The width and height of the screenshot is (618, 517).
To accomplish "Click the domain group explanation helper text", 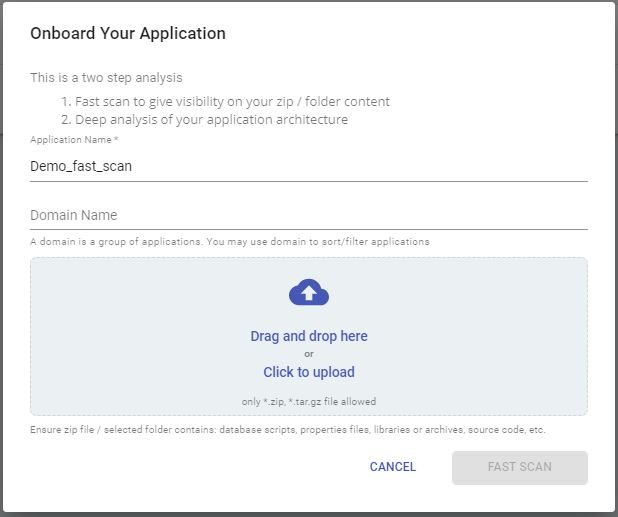I will pos(230,242).
